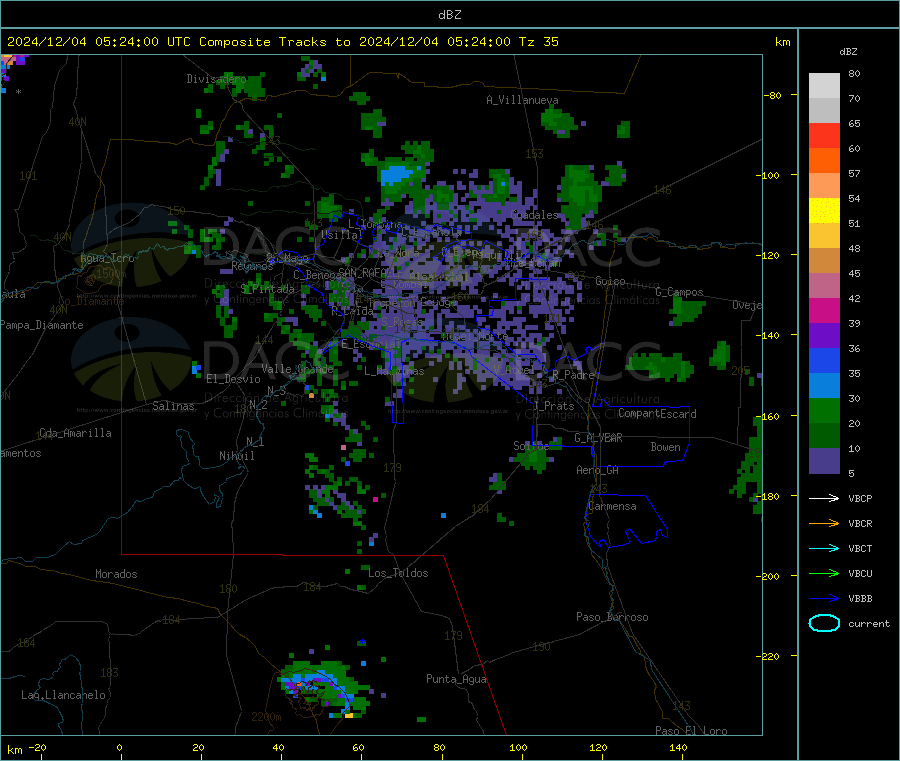The height and width of the screenshot is (761, 900).
Task: Click the 'G_ALVEAR' map label
Action: (598, 438)
